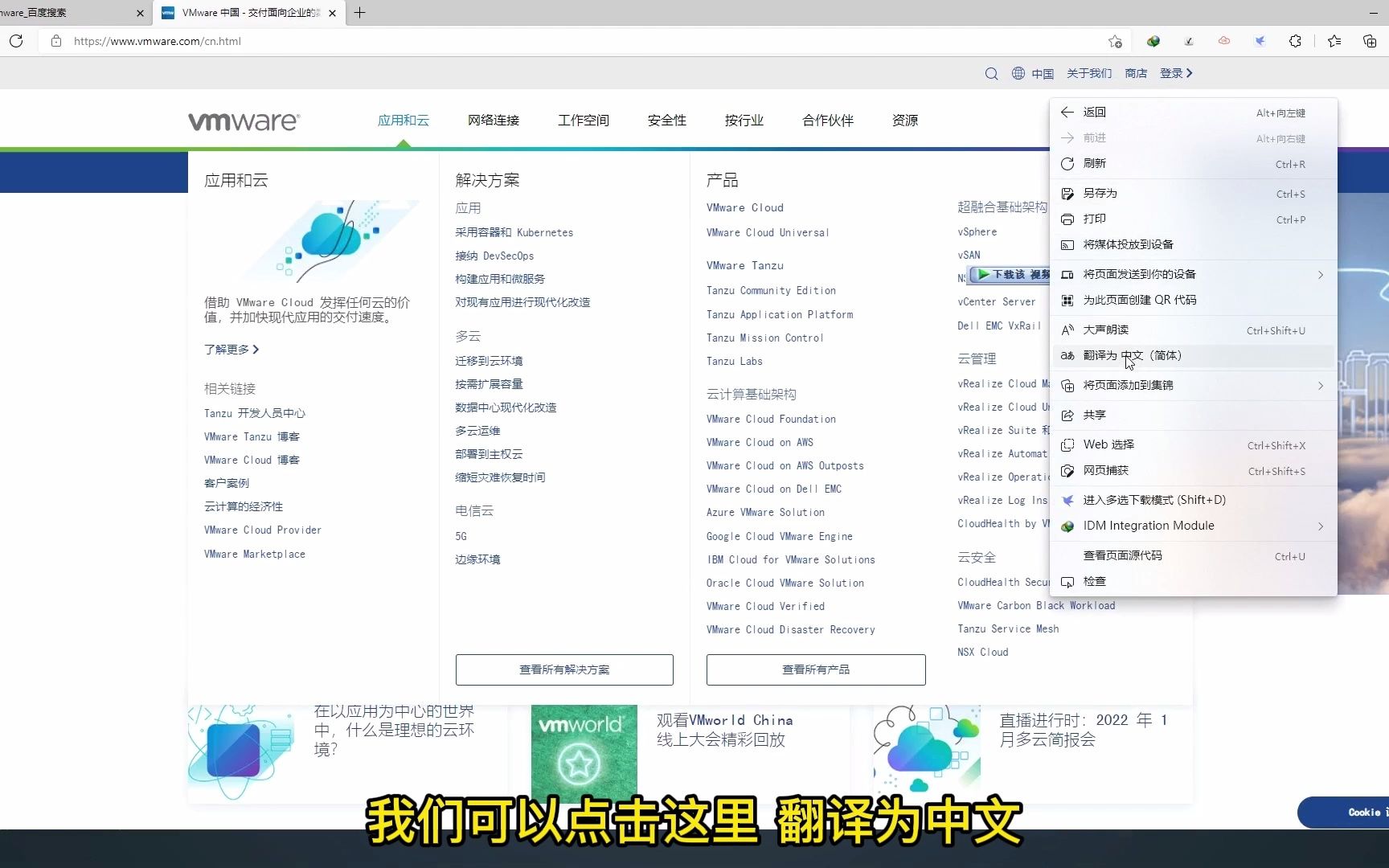Click 翻译为 中文（简体）menu entry
Viewport: 1389px width, 868px height.
pos(1193,356)
